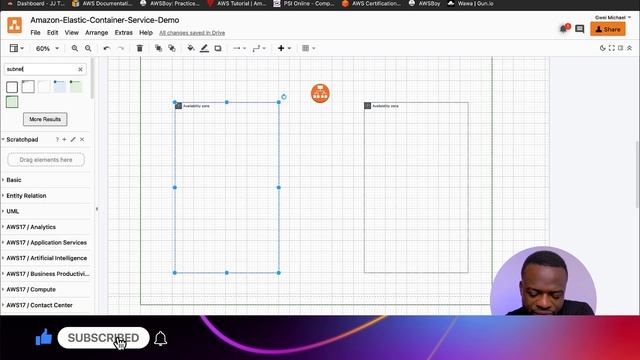640x360 pixels.
Task: Undo the last action
Action: pos(107,48)
